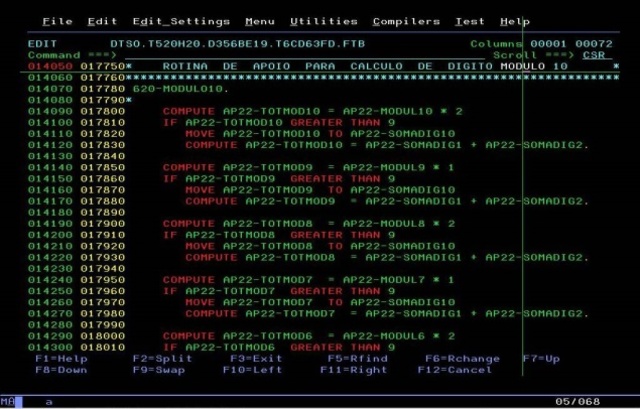Click COMPUTE AP22-TOTMOD8 = AP22-MODUL8 * 2 line
Image resolution: width=640 pixels, height=409 pixels.
[309, 224]
